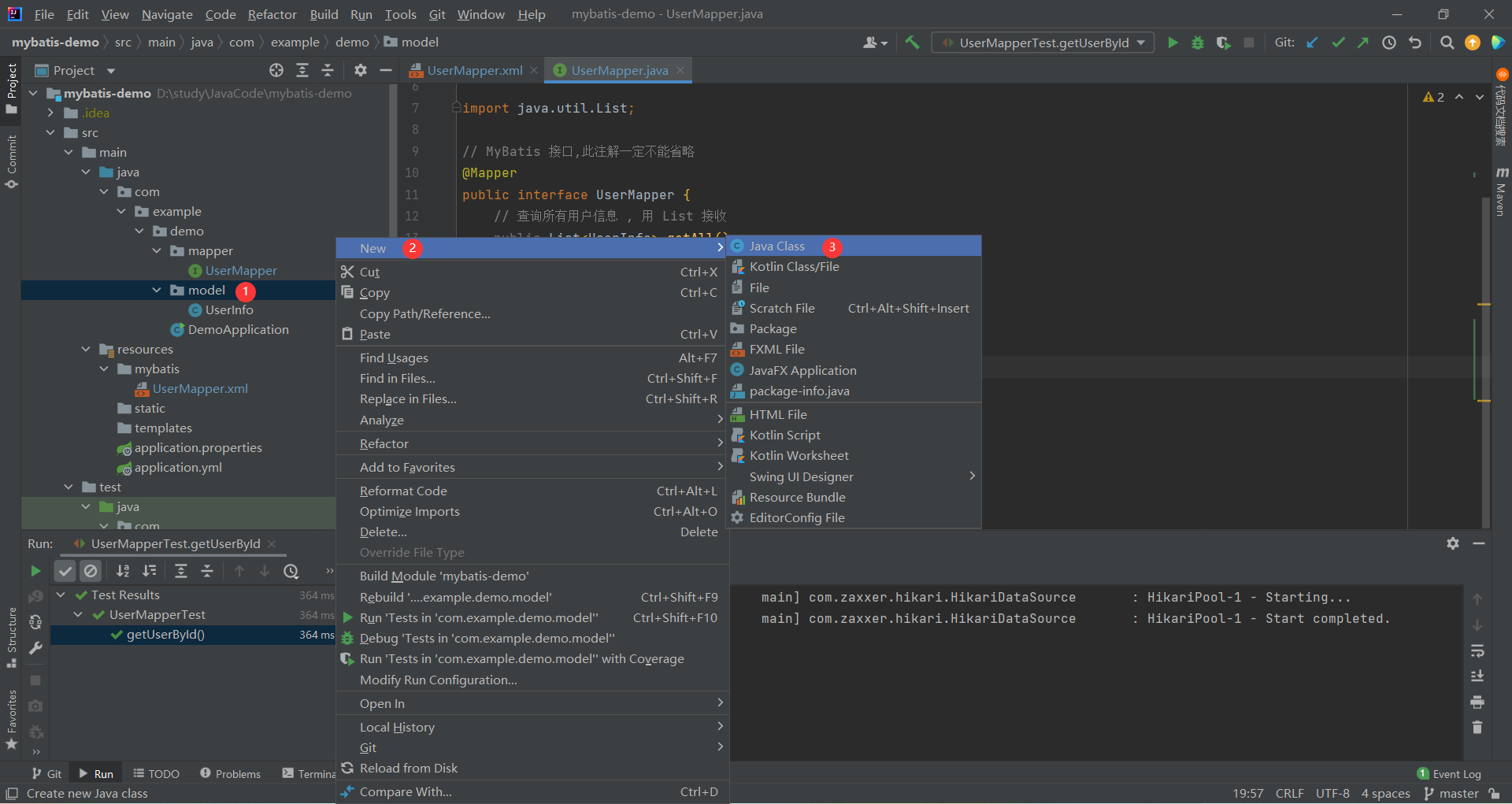Click the print icon in Run console
The height and width of the screenshot is (804, 1512).
(x=1477, y=702)
